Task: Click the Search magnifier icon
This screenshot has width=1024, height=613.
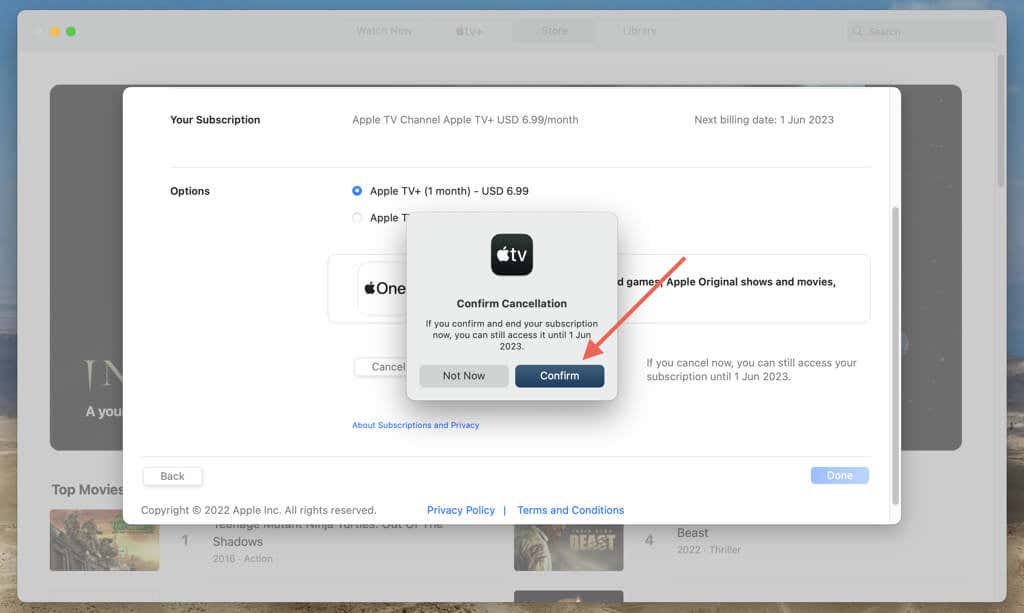Action: click(857, 31)
